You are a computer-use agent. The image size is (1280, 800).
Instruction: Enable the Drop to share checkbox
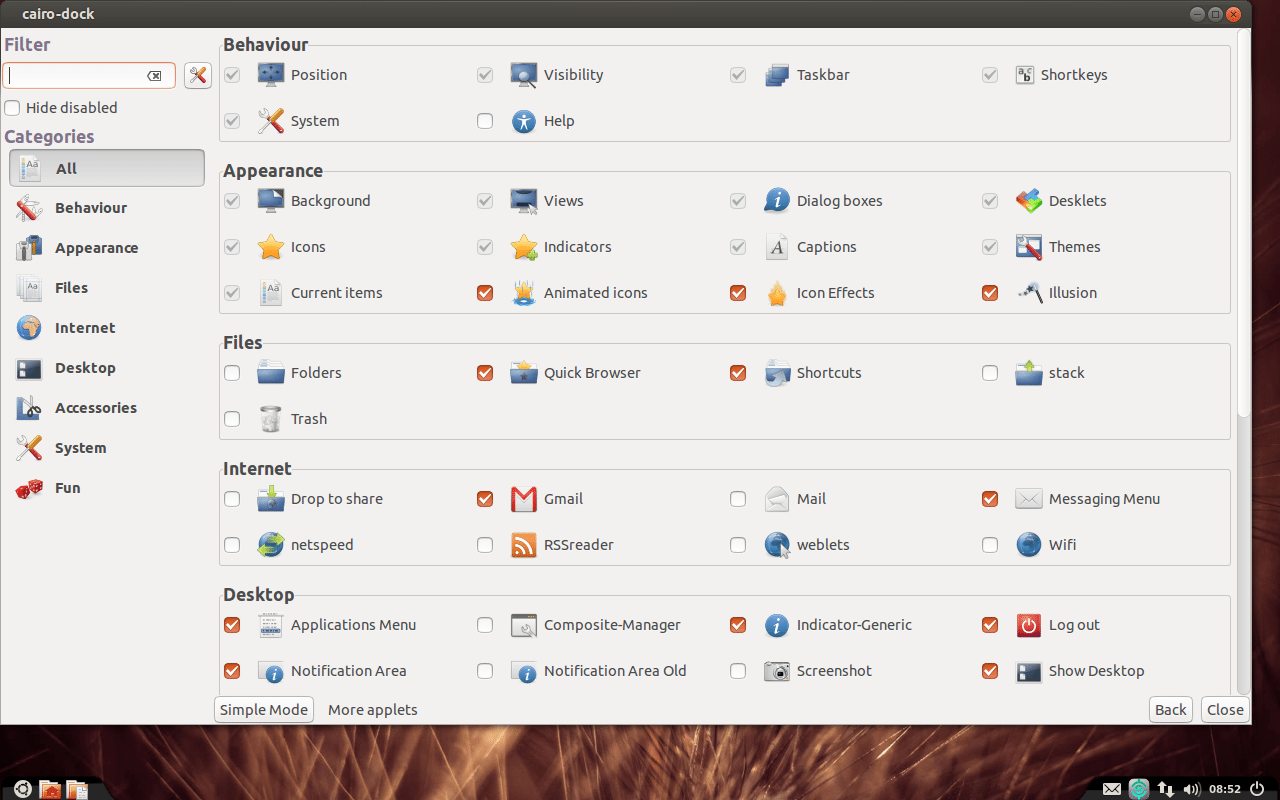pyautogui.click(x=232, y=499)
